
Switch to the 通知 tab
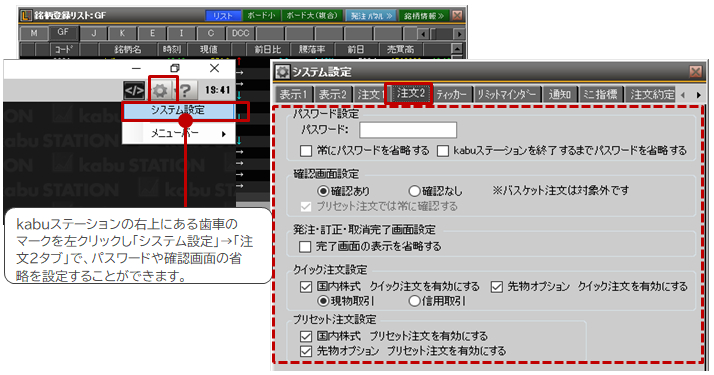click(x=560, y=94)
